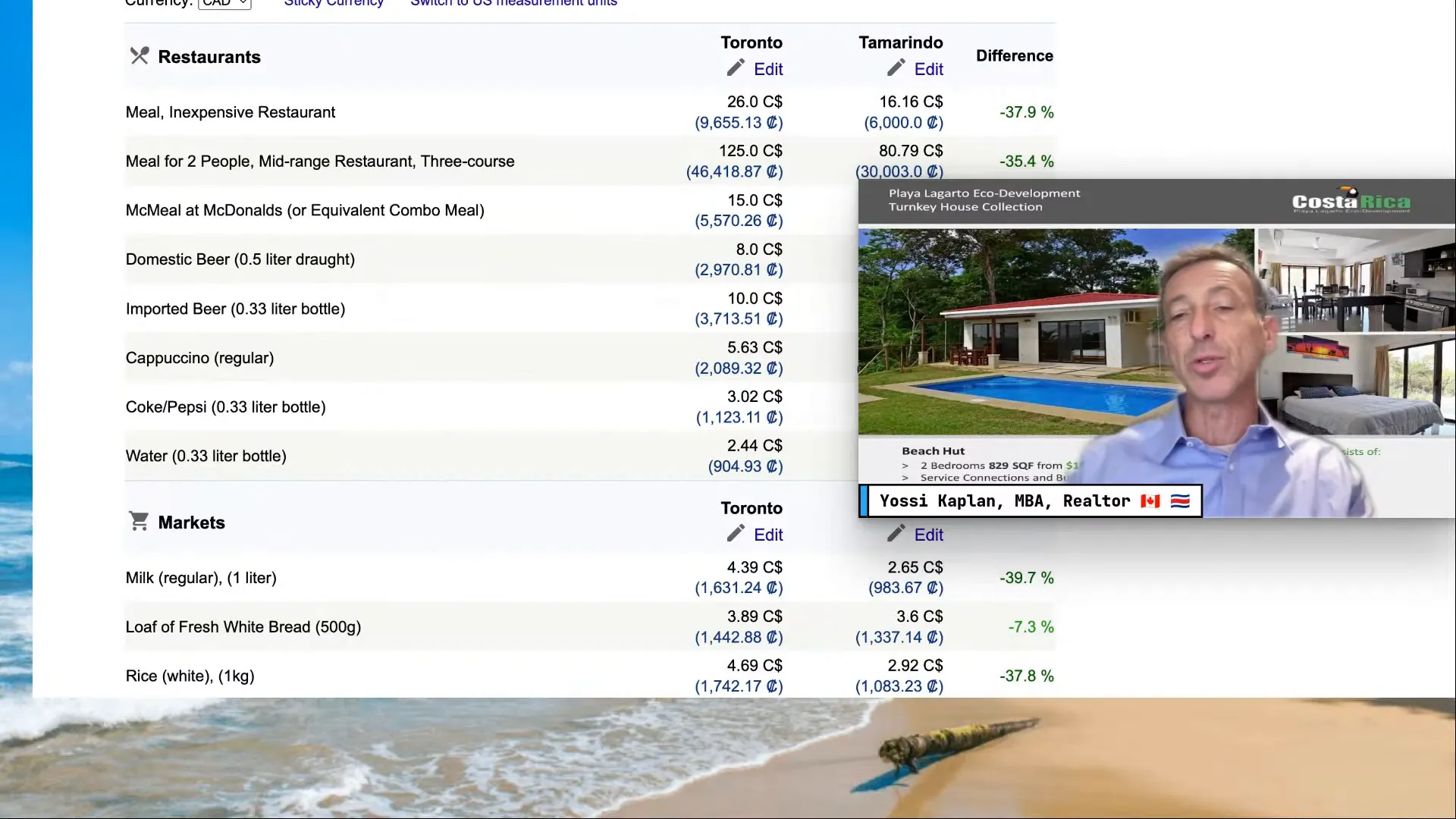Click the Difference column header

[x=1015, y=55]
